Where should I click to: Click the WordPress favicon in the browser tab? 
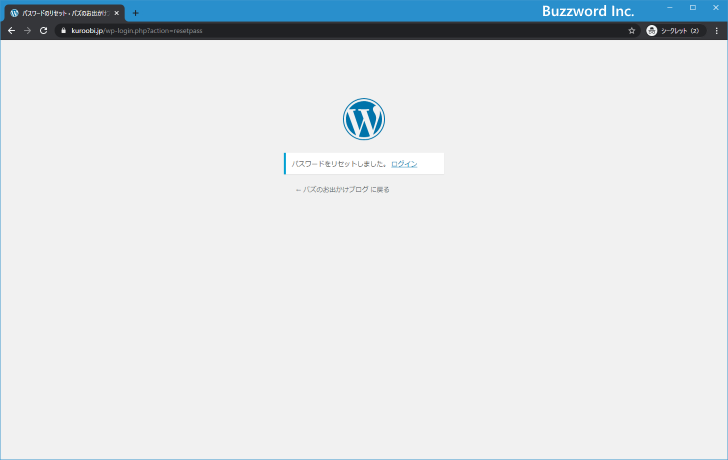click(14, 13)
